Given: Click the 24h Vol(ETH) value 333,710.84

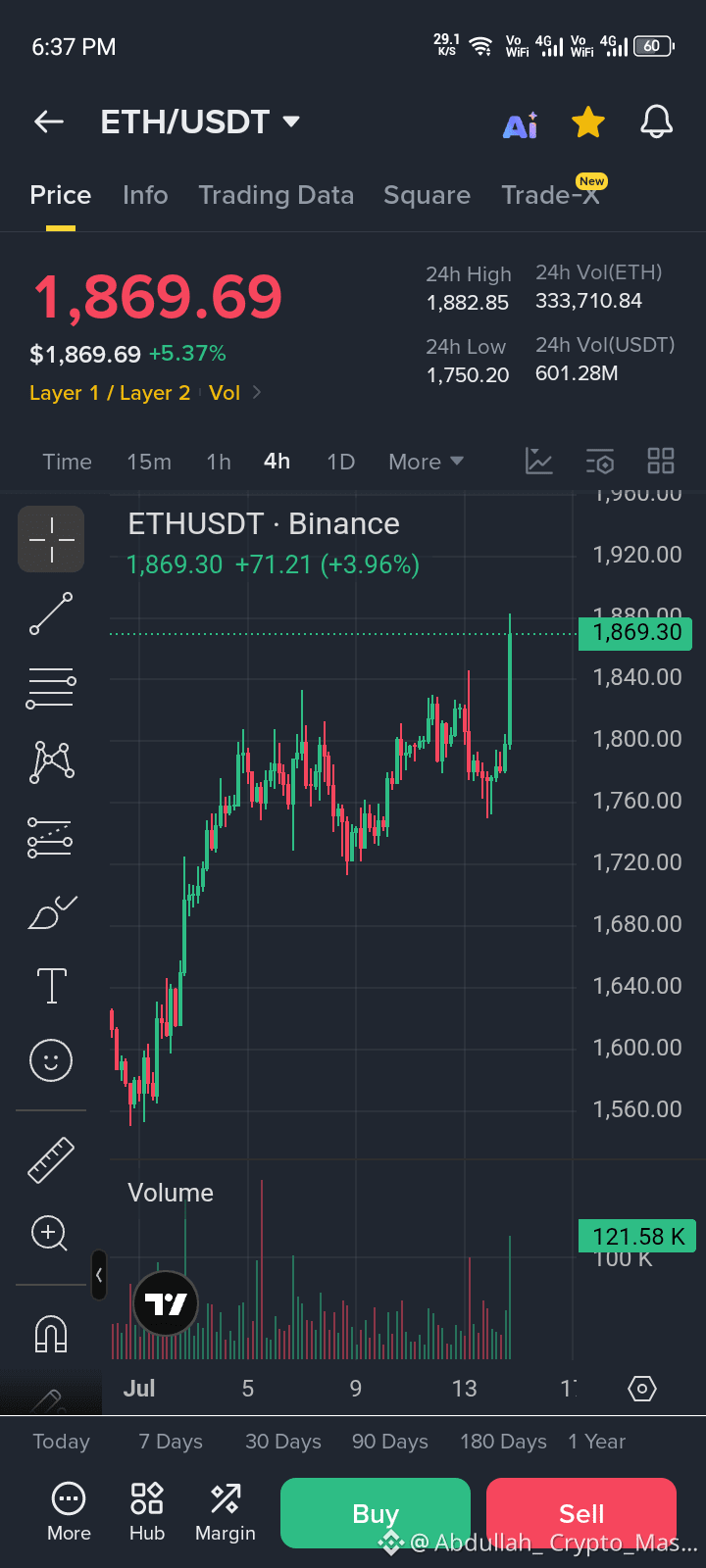Looking at the screenshot, I should tap(588, 301).
